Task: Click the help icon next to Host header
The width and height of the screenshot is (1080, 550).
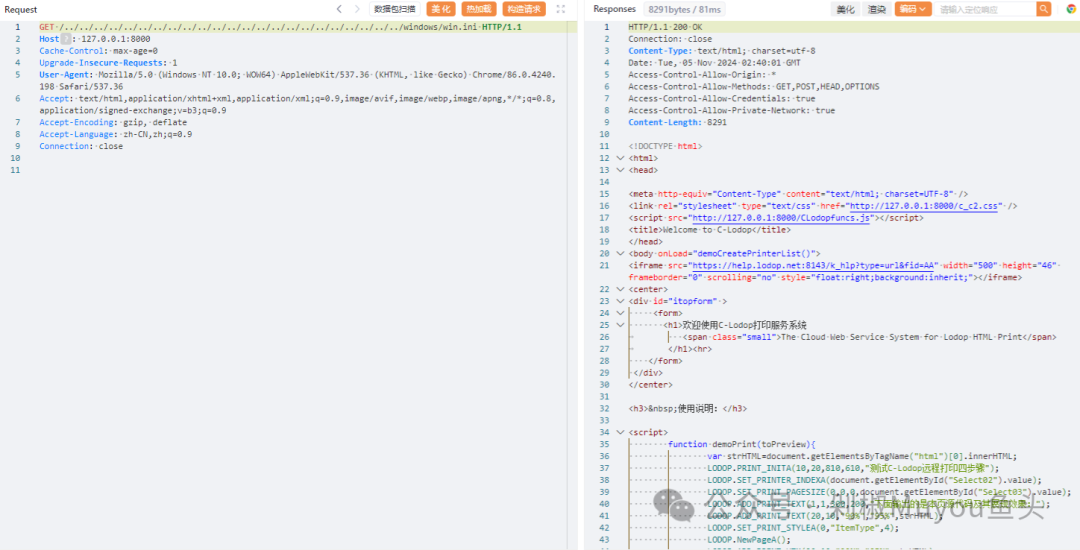Action: [x=66, y=39]
